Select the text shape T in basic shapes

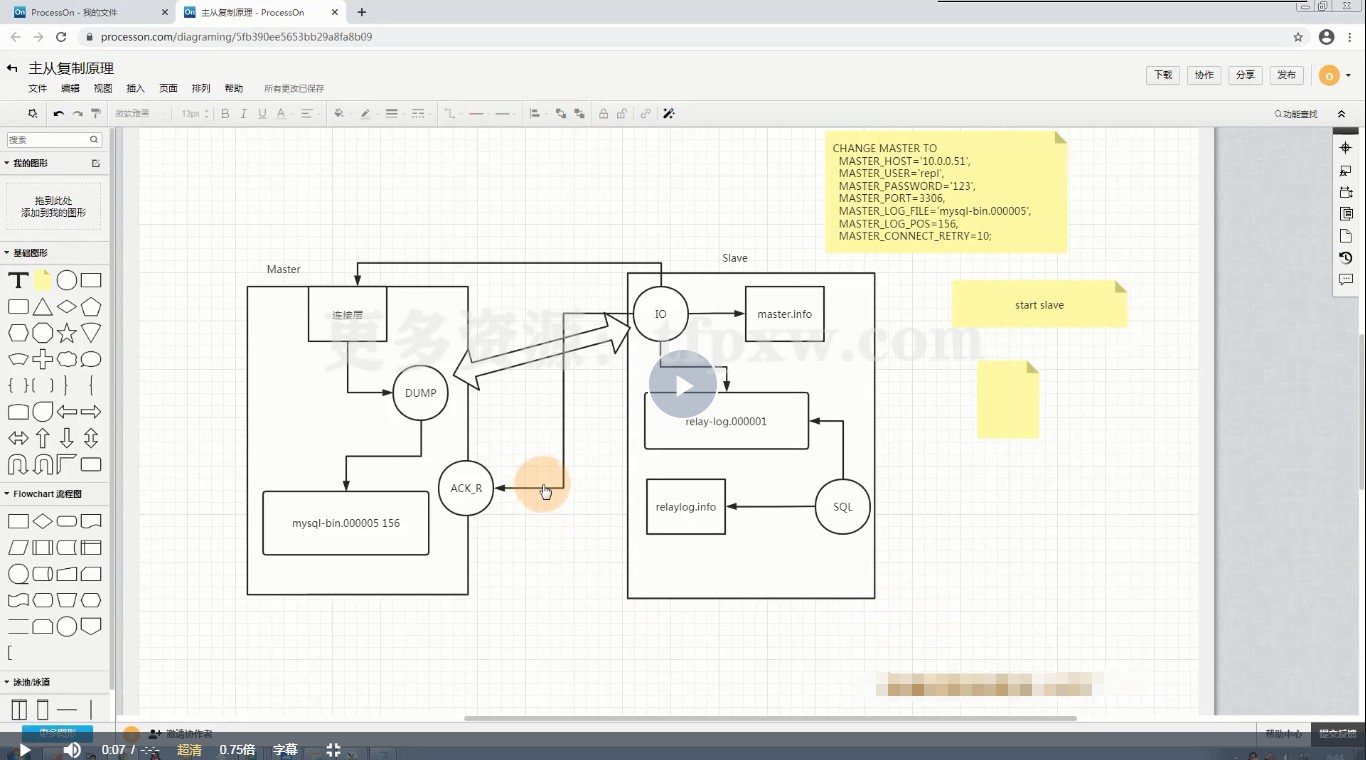(x=18, y=280)
